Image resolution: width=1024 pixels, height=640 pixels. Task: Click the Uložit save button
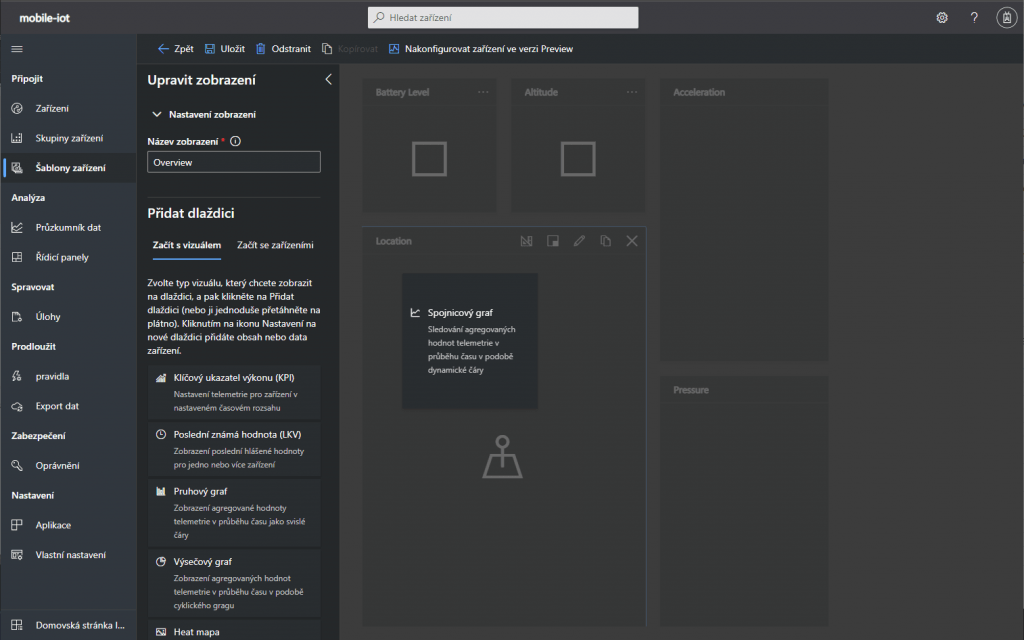(224, 49)
